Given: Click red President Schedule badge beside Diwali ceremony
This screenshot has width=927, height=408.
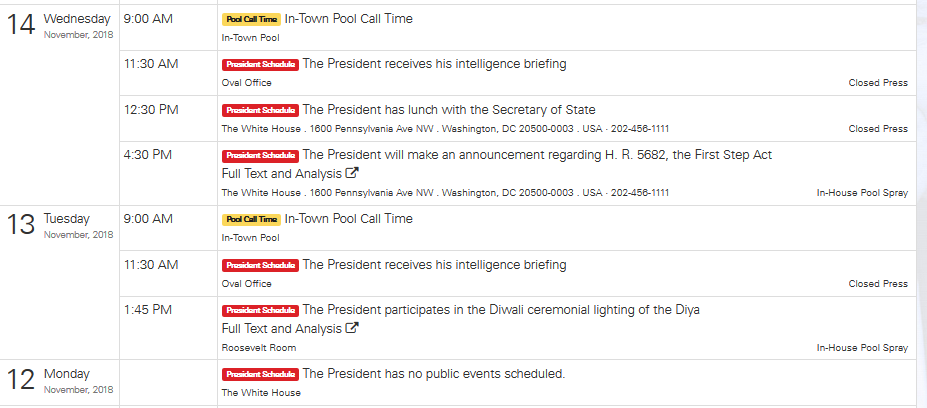Looking at the screenshot, I should (260, 311).
